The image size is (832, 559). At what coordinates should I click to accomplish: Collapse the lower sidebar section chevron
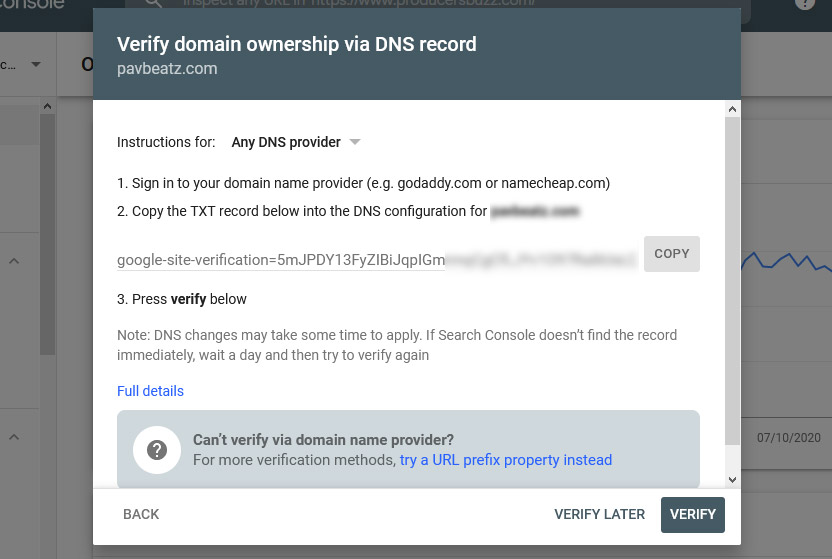coord(14,437)
